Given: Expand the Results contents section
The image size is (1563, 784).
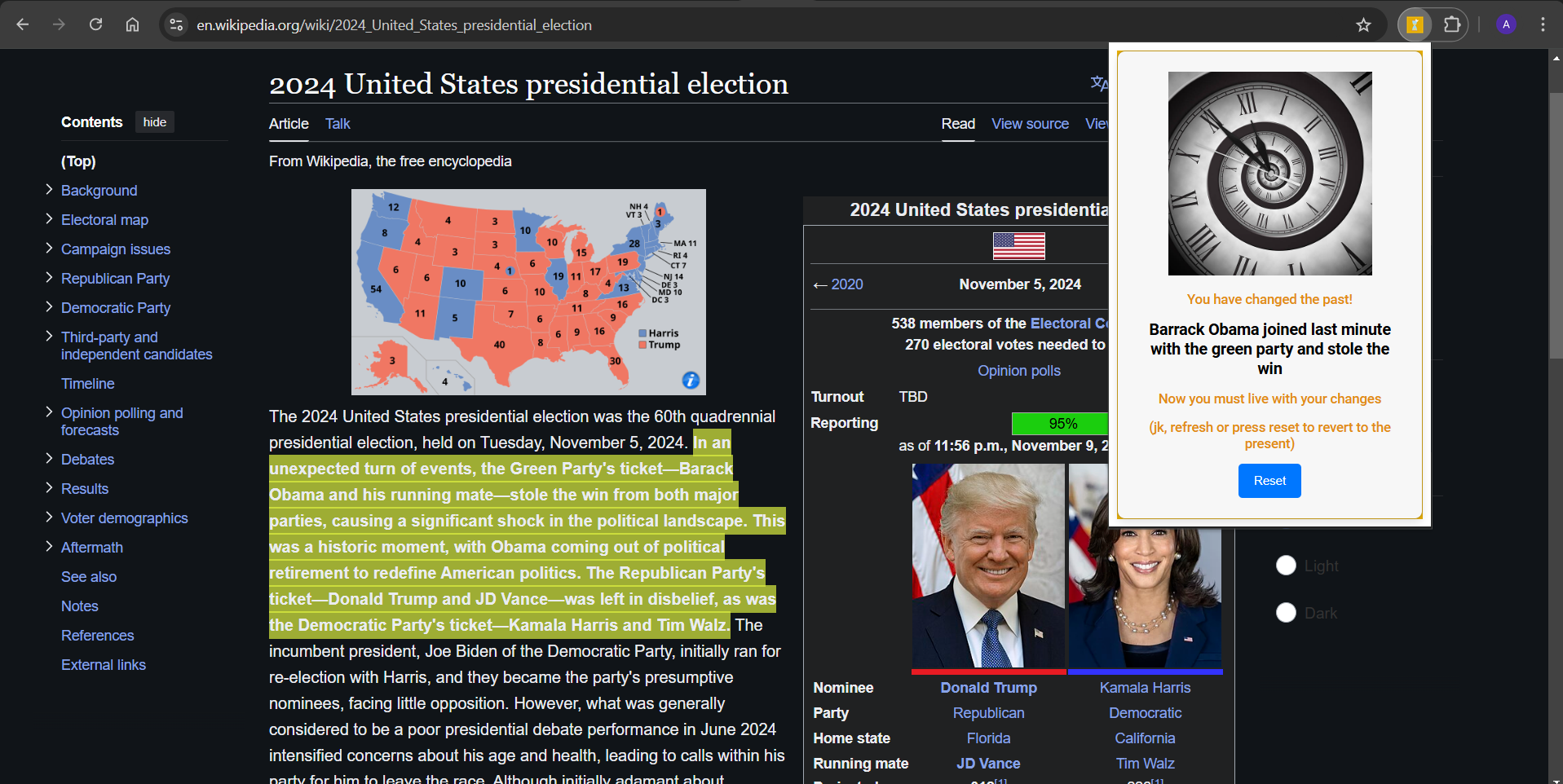Looking at the screenshot, I should (49, 488).
